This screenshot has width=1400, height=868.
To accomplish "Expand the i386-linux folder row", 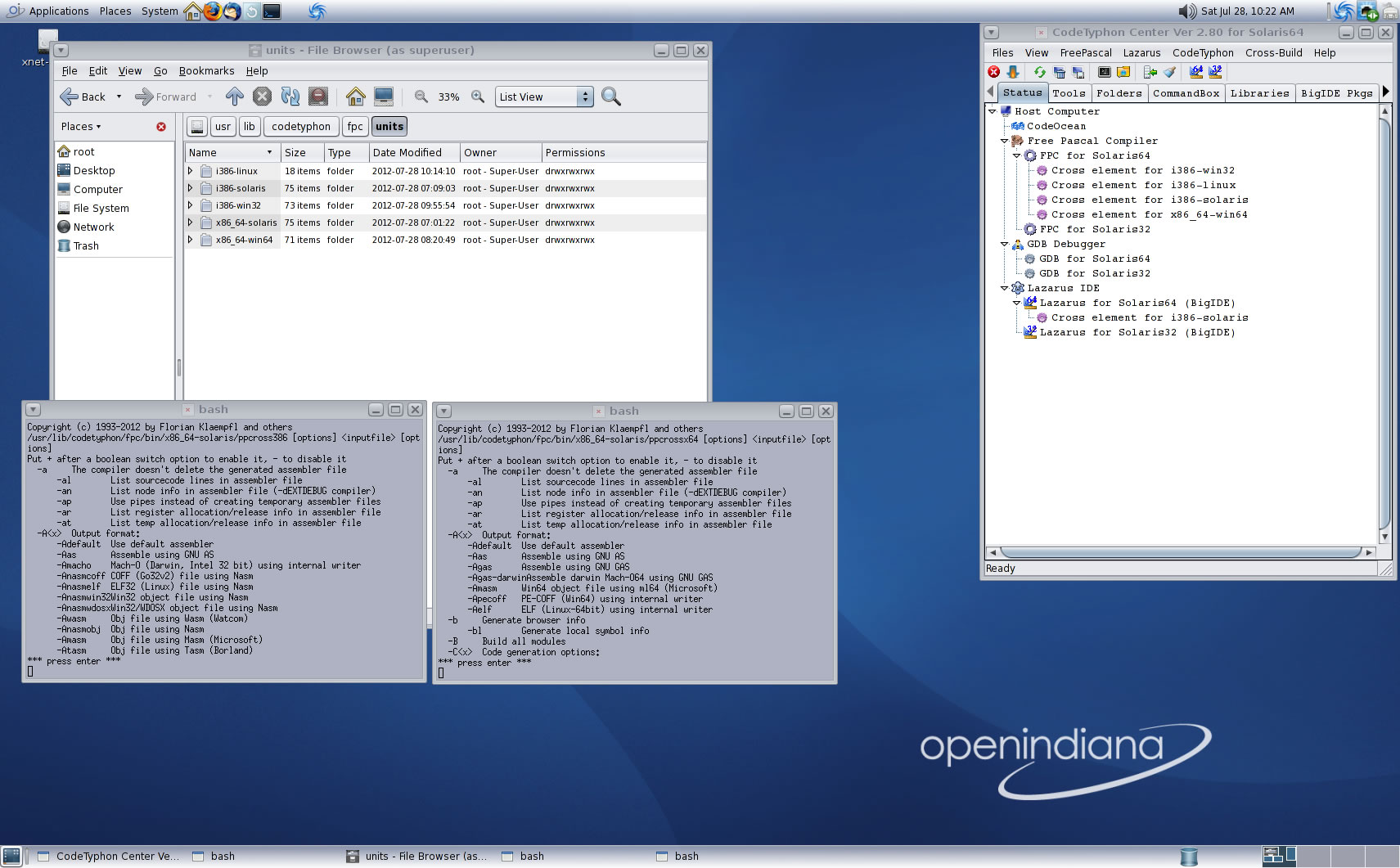I will click(191, 171).
